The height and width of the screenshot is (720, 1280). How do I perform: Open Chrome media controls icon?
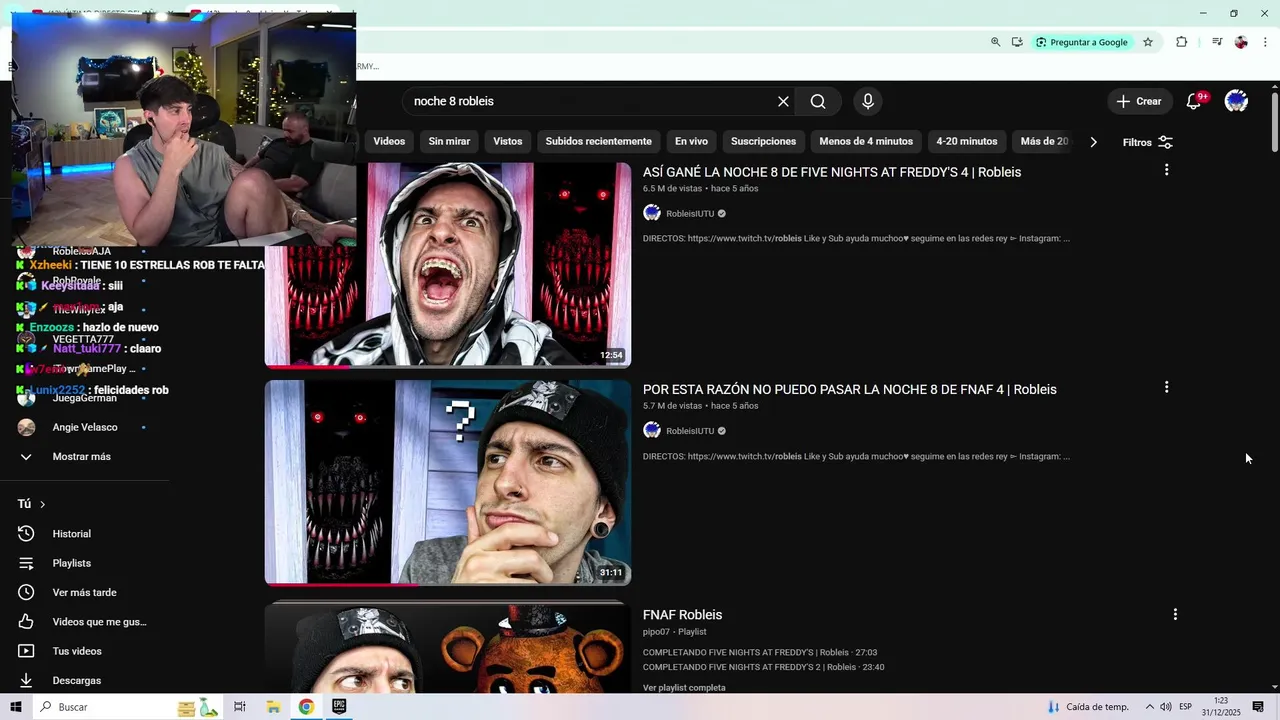[1217, 42]
